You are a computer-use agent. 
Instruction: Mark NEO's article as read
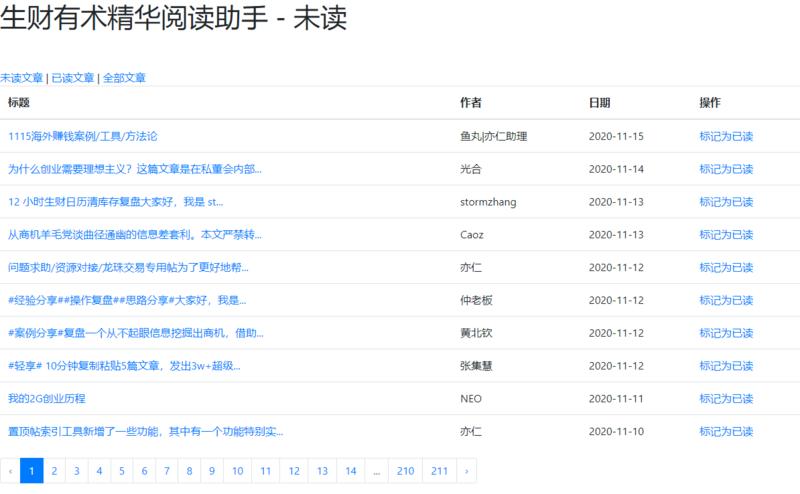[x=726, y=399]
